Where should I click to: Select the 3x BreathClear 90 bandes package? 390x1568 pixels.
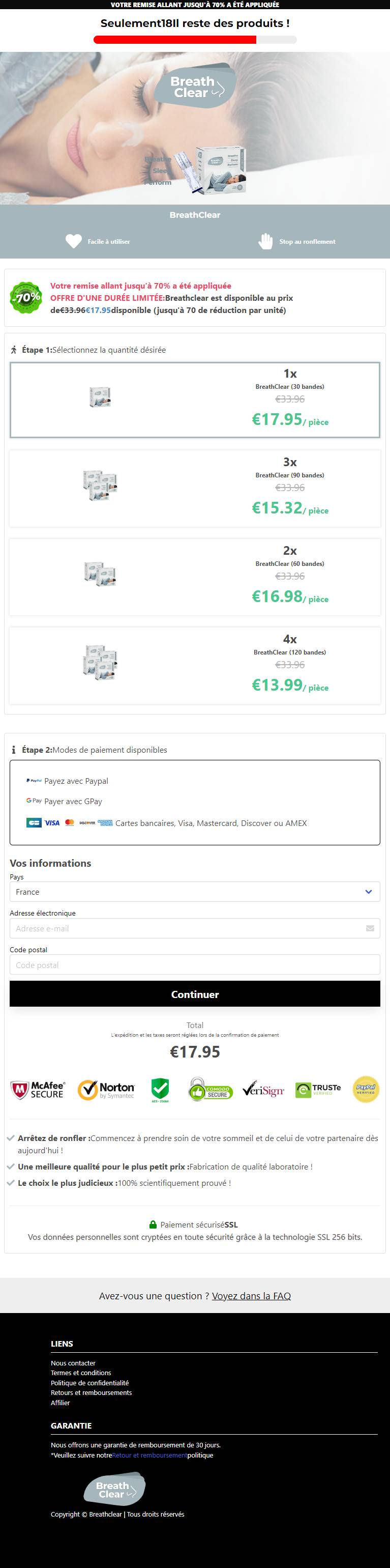(195, 488)
